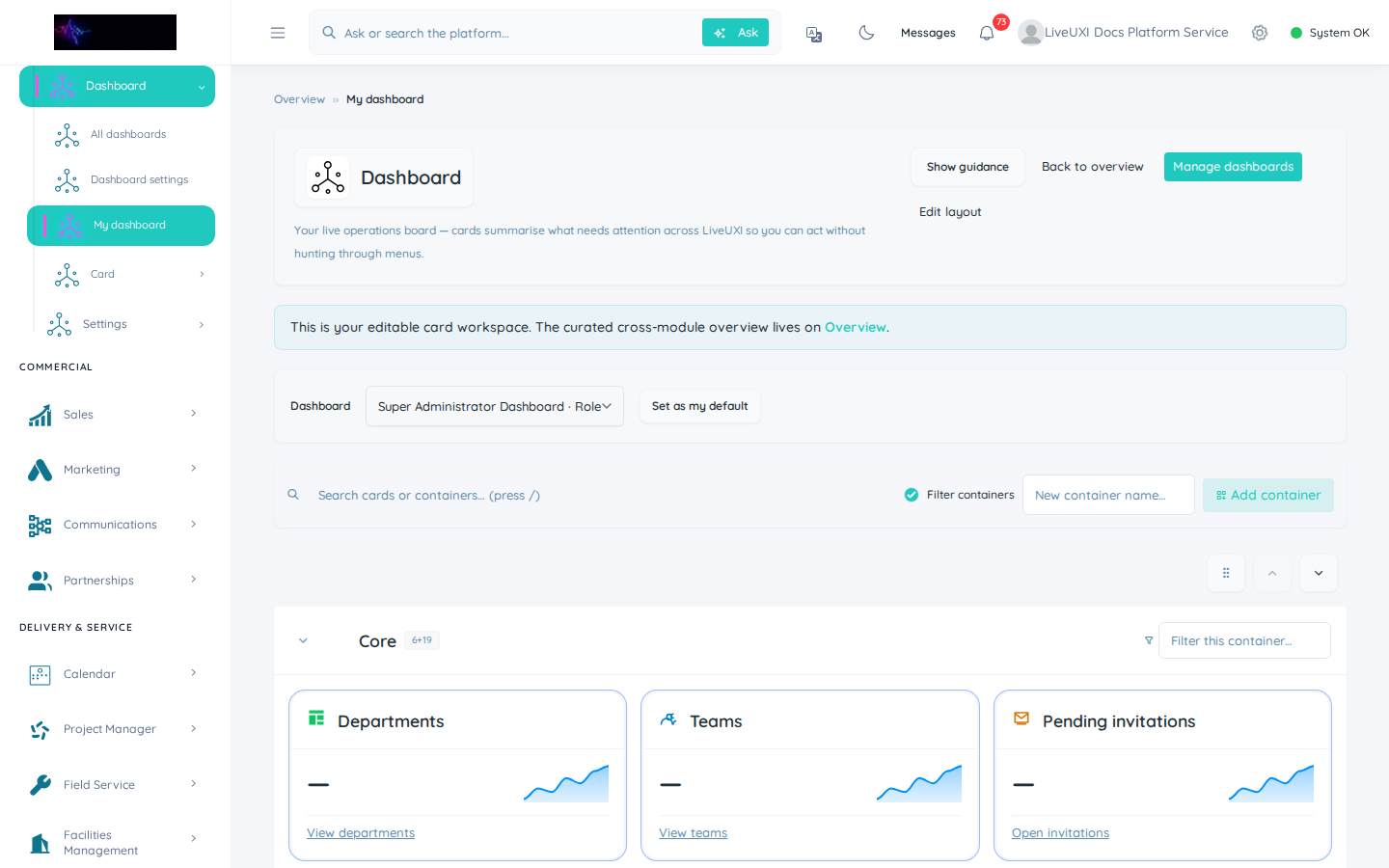Click Back to overview
The width and height of the screenshot is (1389, 868).
[x=1092, y=167]
